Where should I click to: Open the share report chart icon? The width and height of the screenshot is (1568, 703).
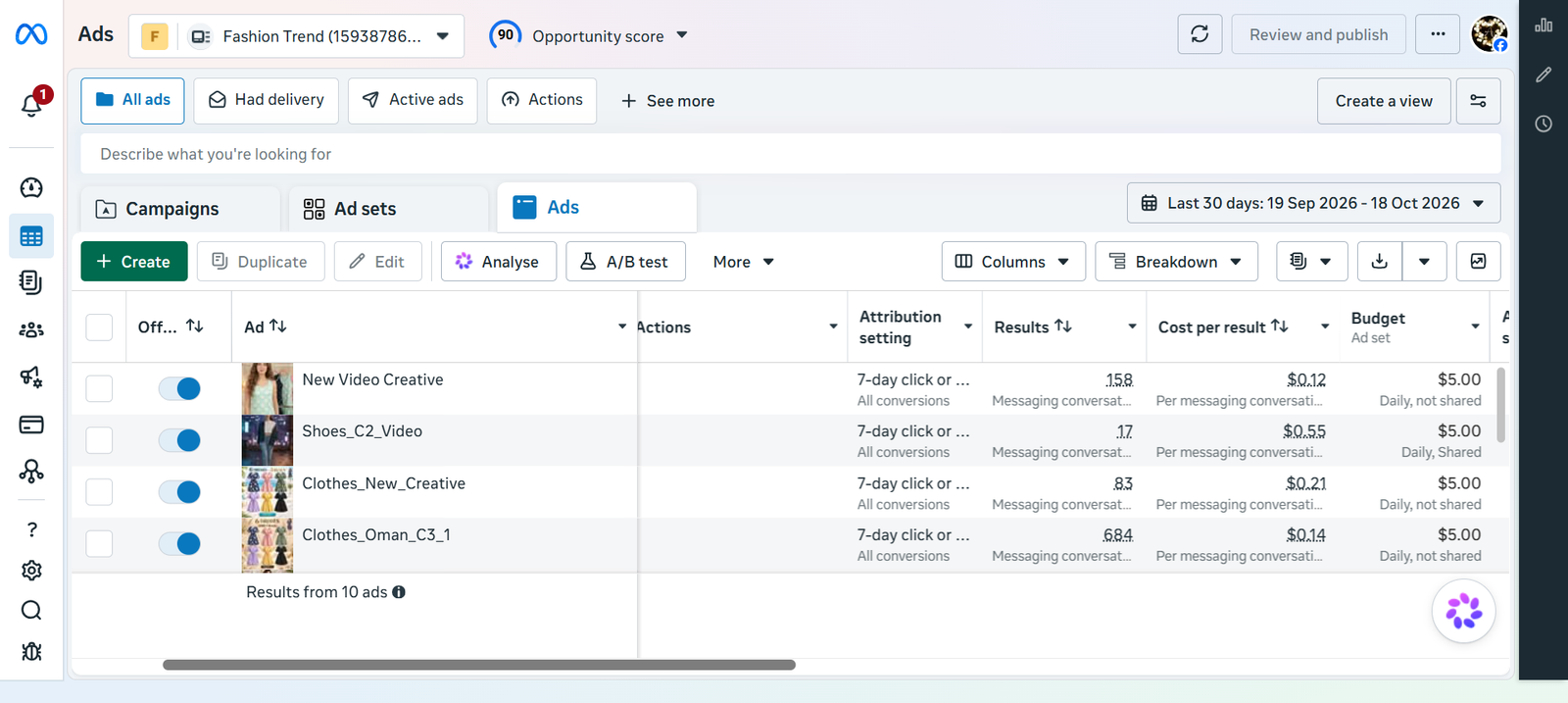coord(1478,262)
